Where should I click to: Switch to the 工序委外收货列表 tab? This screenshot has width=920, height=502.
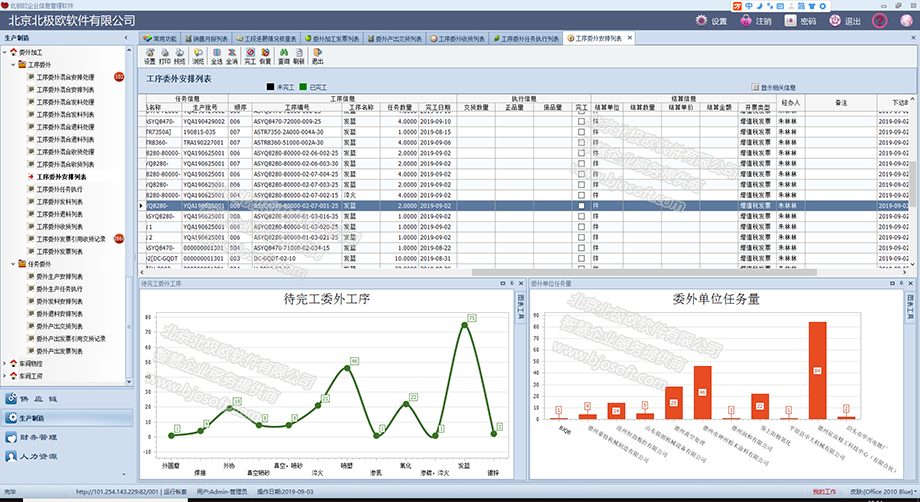[x=458, y=39]
